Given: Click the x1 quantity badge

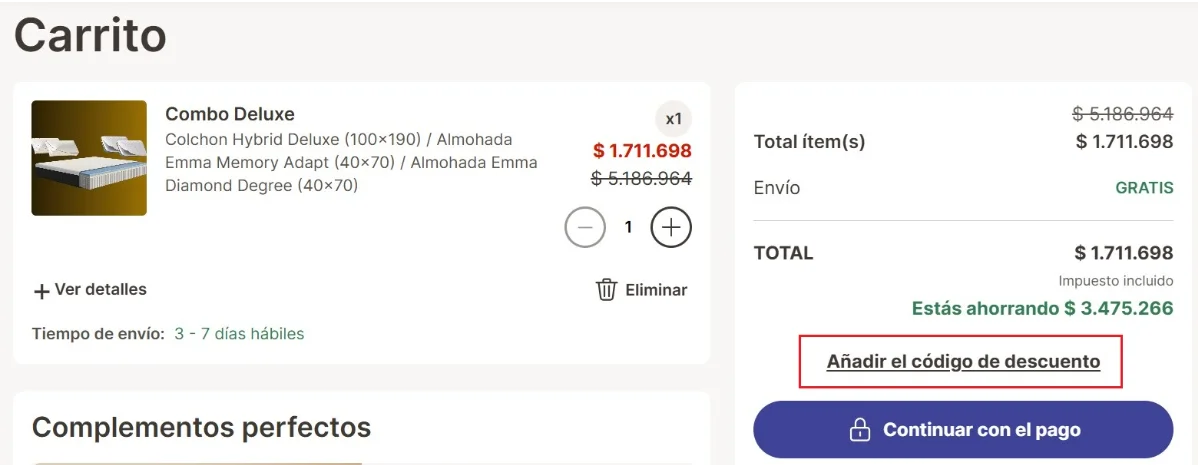Looking at the screenshot, I should point(674,119).
